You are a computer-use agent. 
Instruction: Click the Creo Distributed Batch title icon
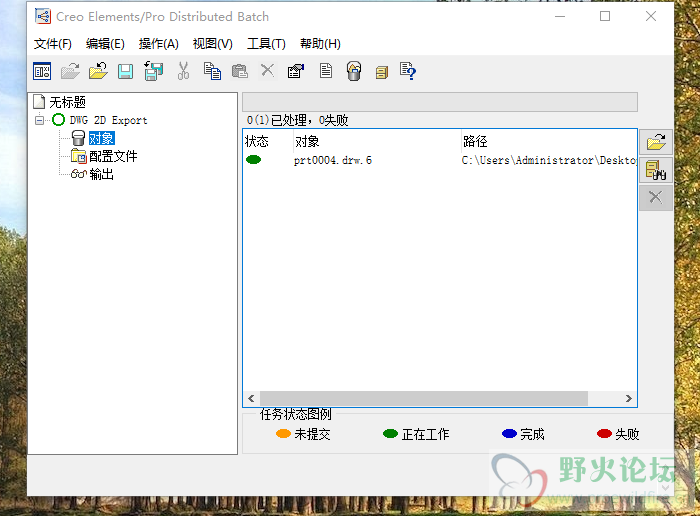tap(43, 17)
